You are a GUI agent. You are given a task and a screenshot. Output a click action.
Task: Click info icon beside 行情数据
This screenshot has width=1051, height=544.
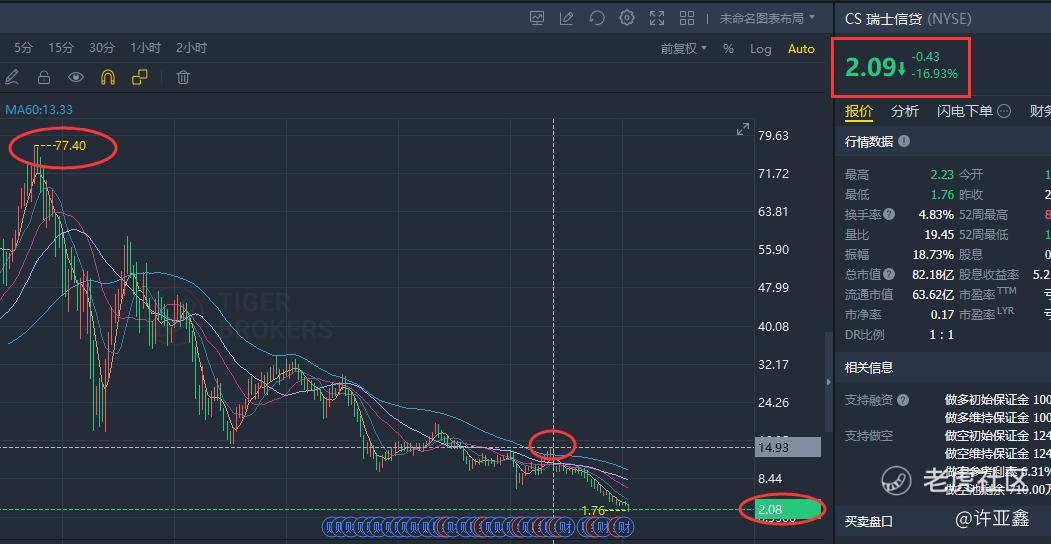tap(904, 141)
